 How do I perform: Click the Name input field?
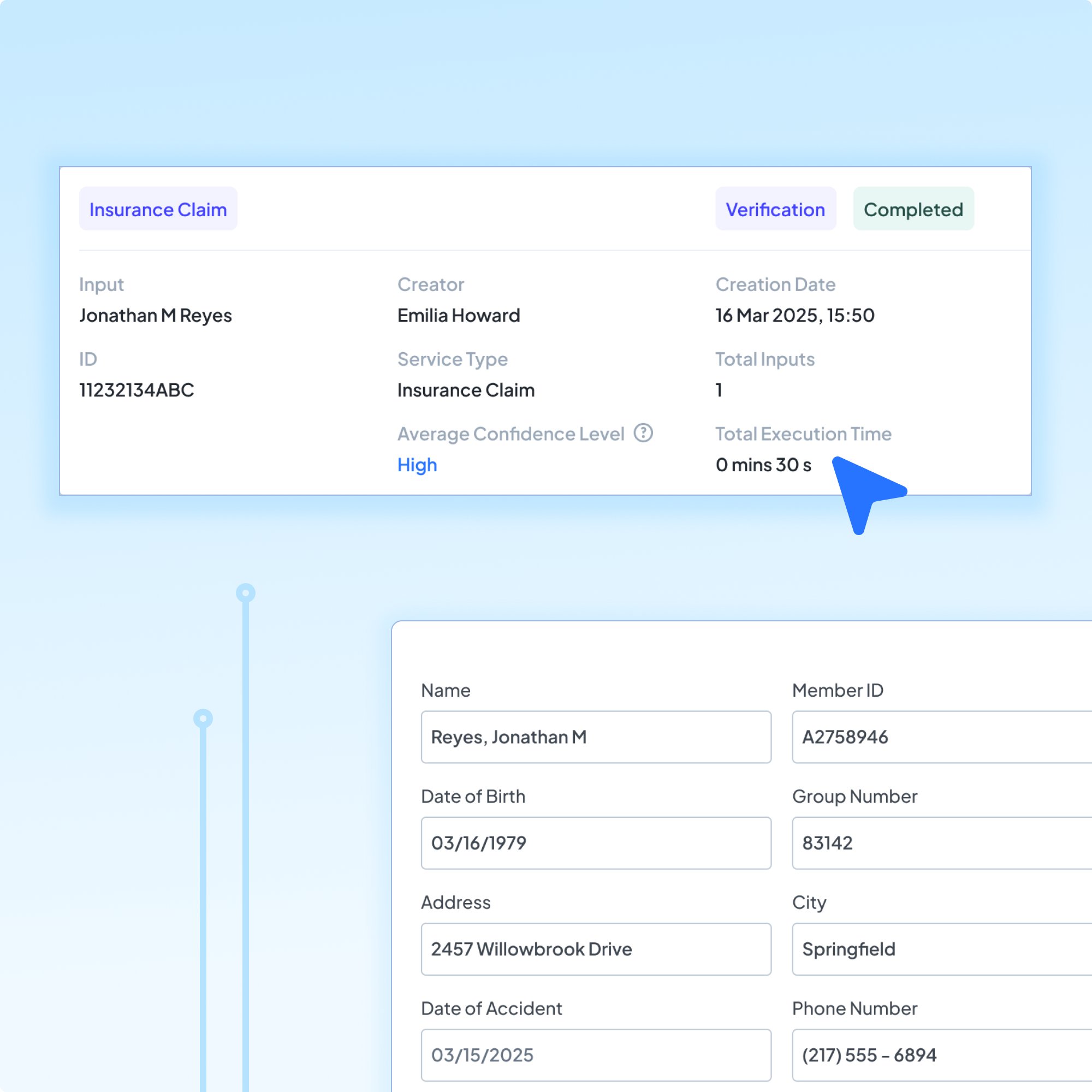(596, 737)
